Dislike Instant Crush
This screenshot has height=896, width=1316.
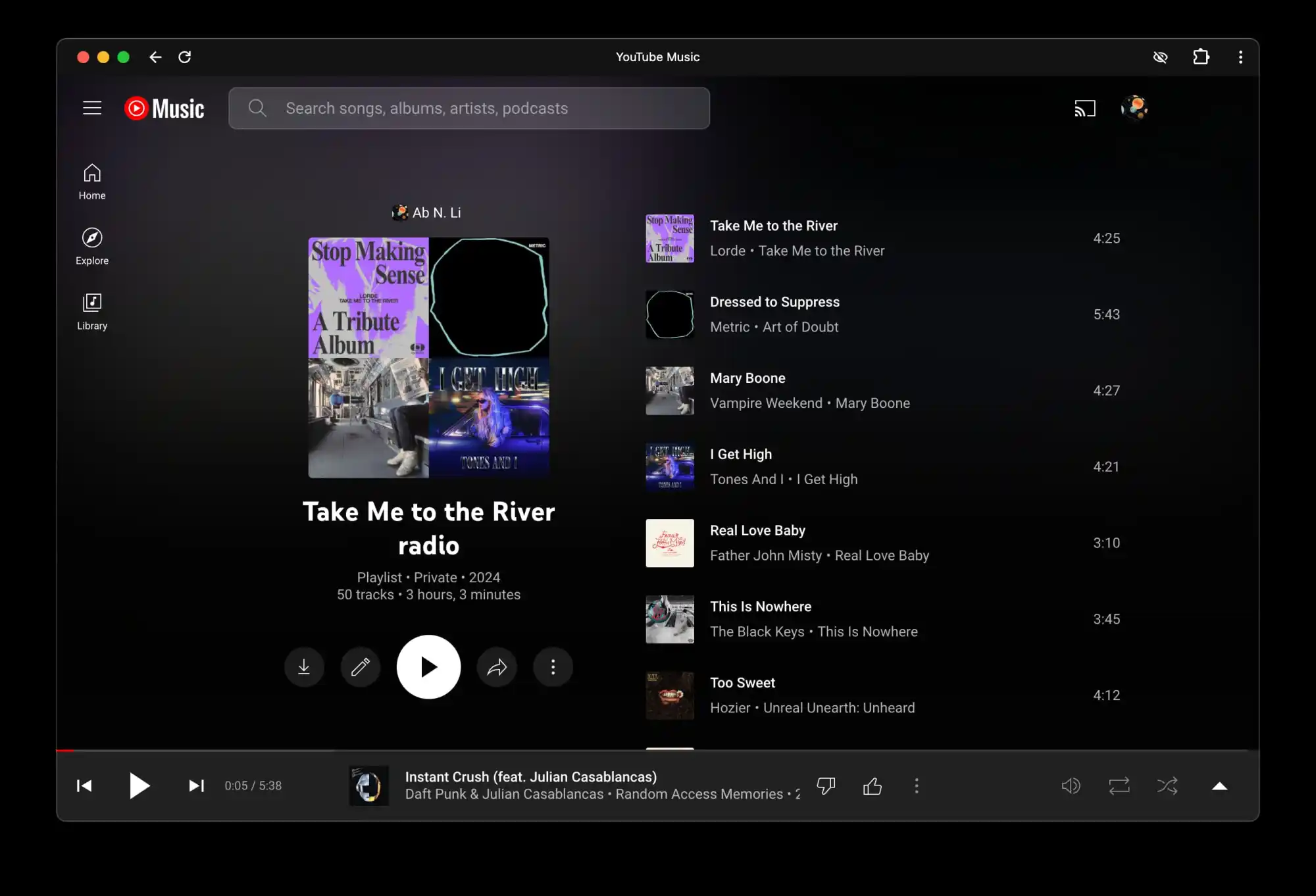coord(826,785)
